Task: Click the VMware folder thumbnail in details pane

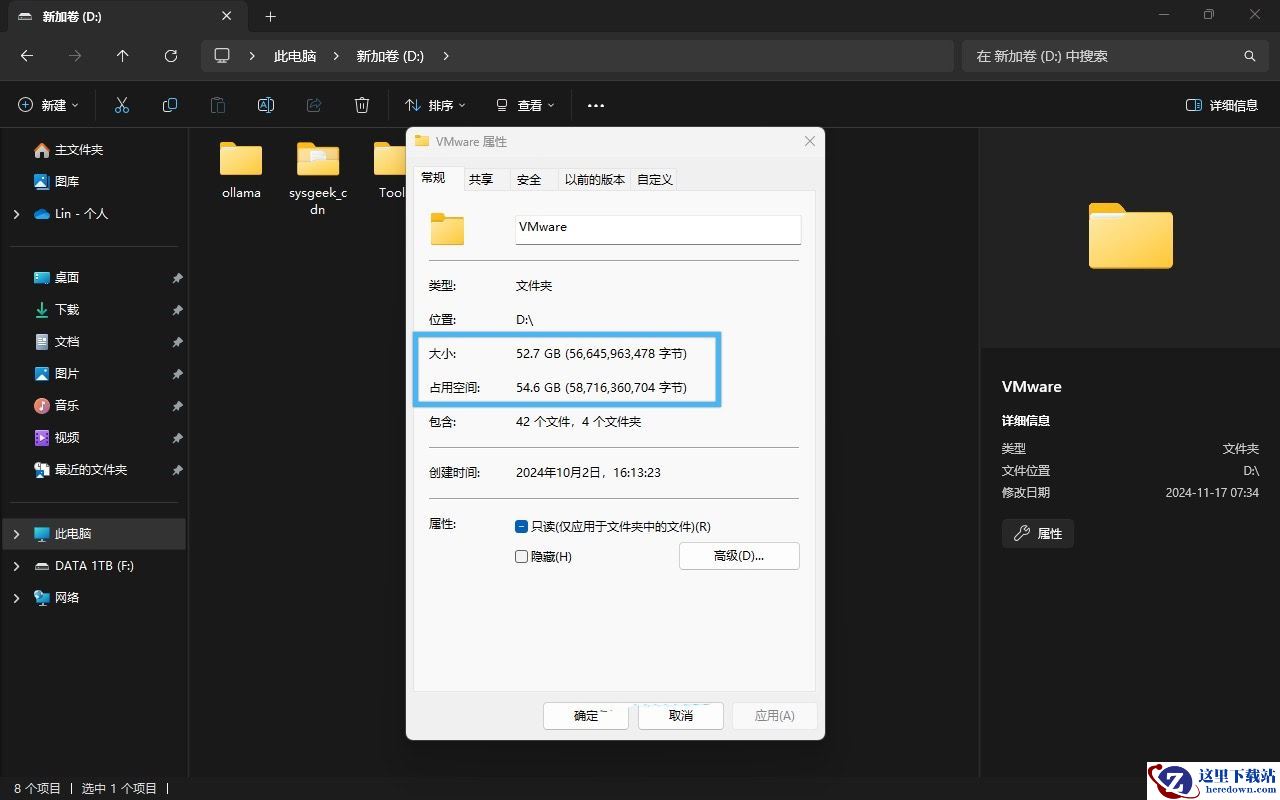Action: click(1131, 236)
